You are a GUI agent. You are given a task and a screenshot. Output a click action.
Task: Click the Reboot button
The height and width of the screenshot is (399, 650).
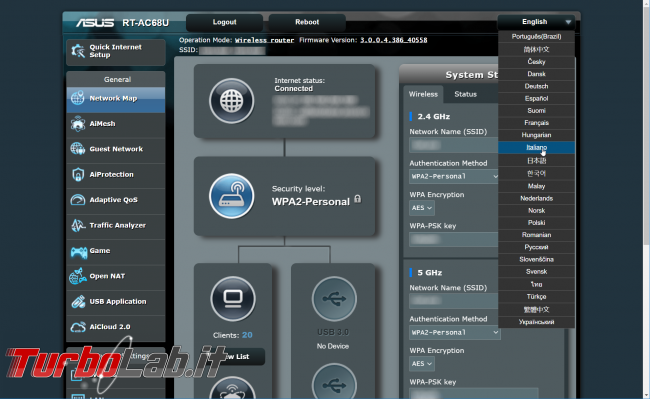[x=307, y=22]
